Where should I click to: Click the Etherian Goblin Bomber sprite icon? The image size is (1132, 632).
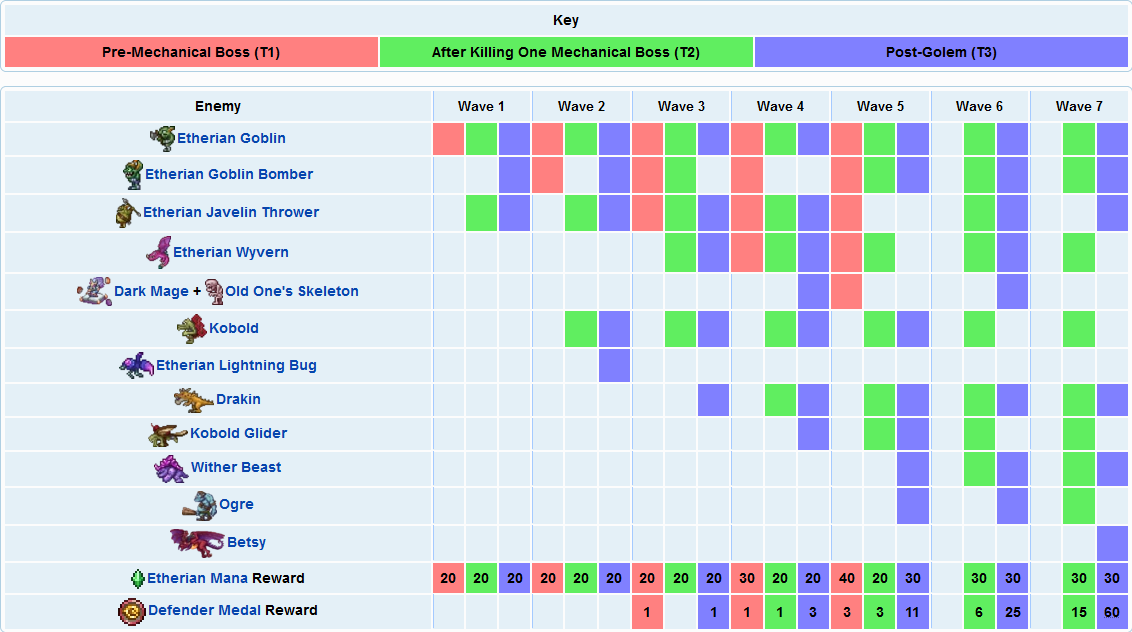(x=132, y=175)
